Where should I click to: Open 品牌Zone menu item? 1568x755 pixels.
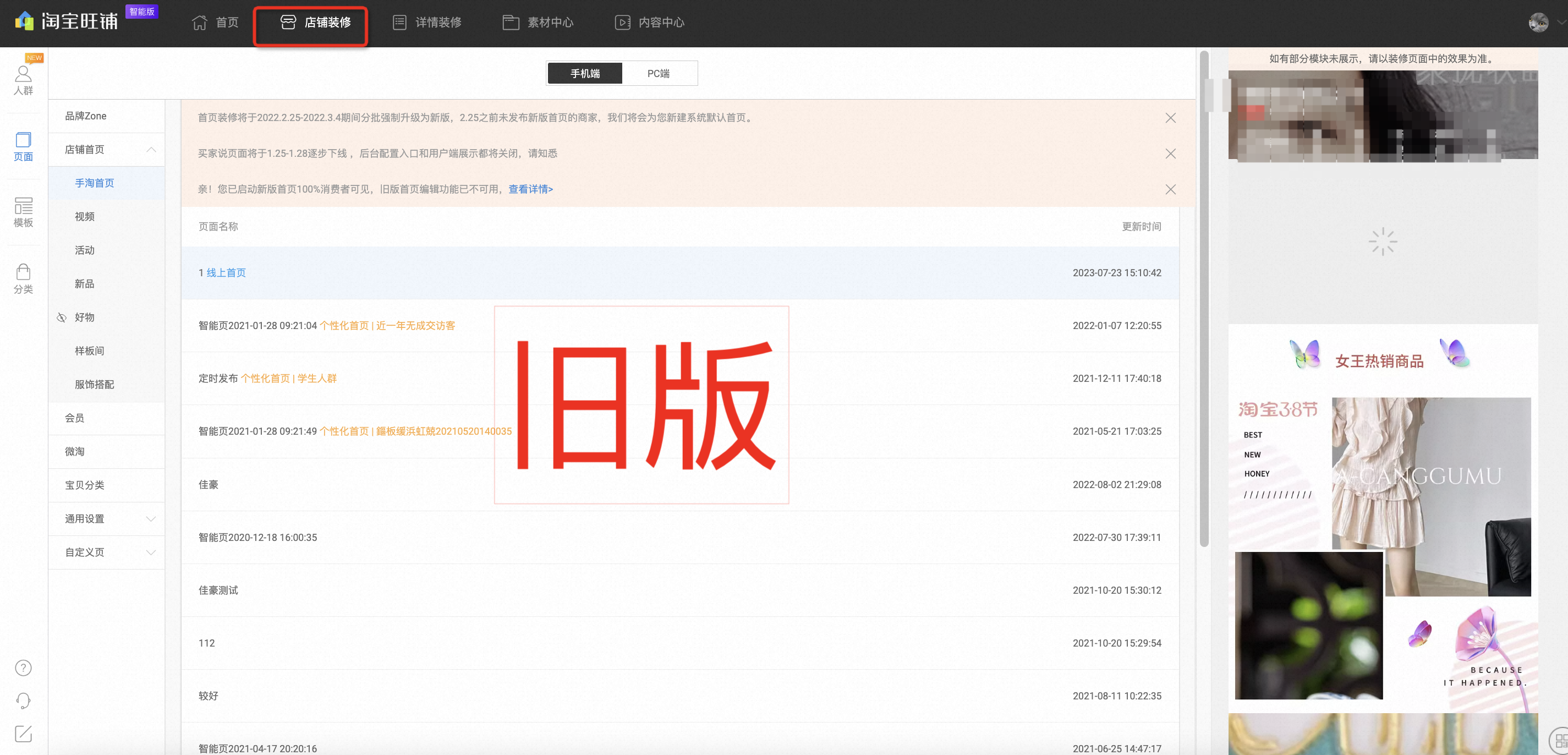(x=107, y=116)
